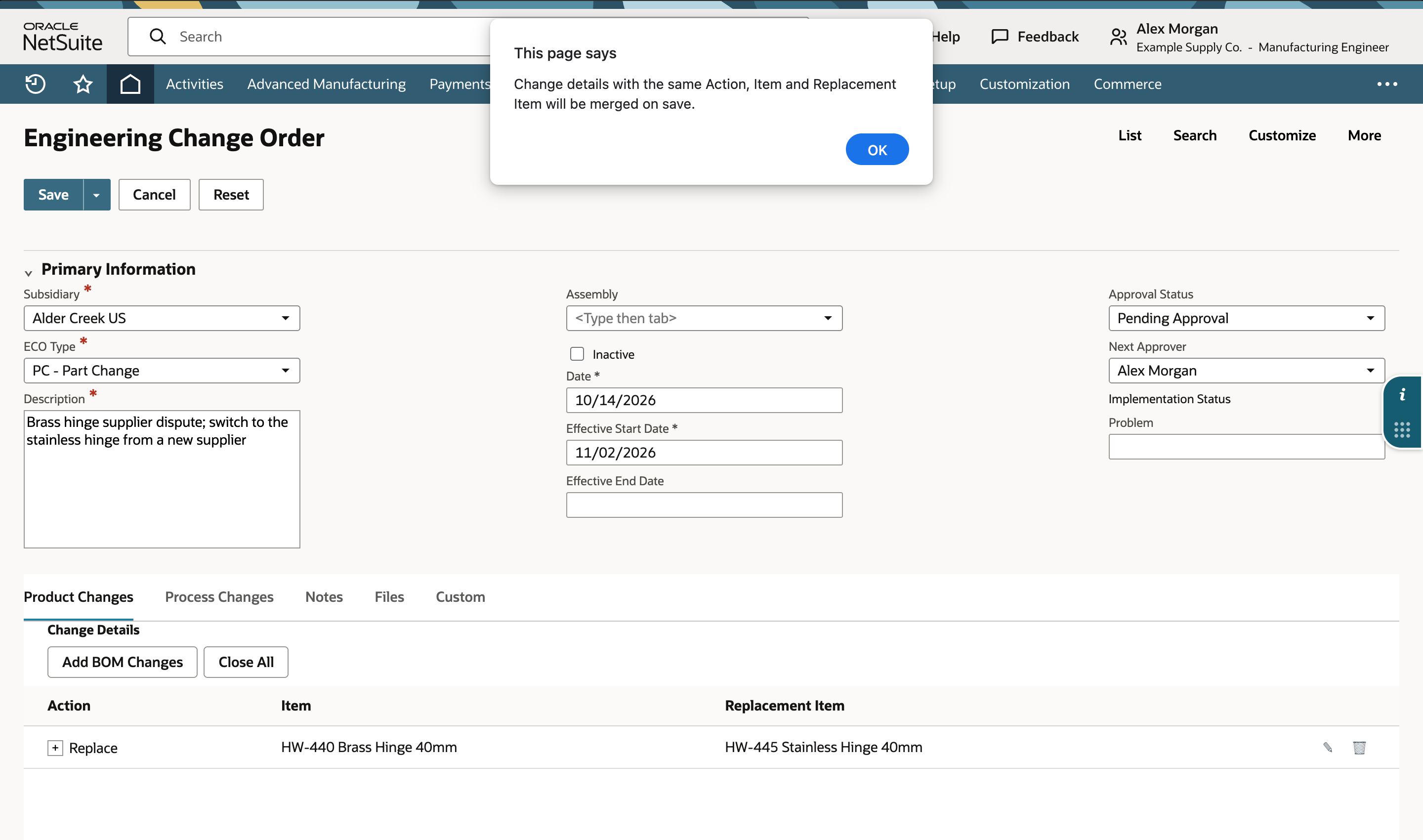Select the Product Changes tab

(78, 596)
